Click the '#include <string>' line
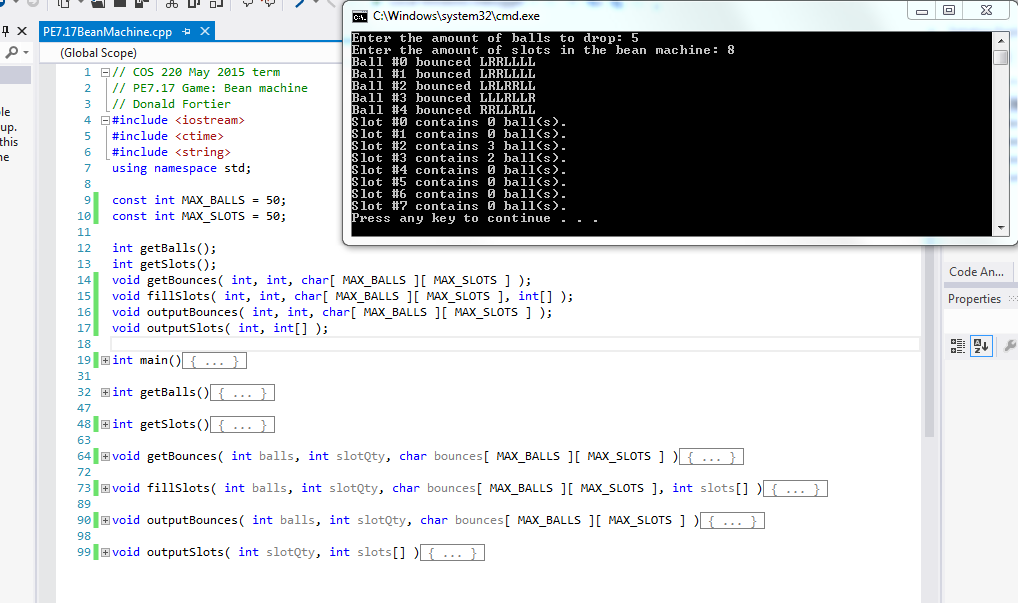 [171, 152]
